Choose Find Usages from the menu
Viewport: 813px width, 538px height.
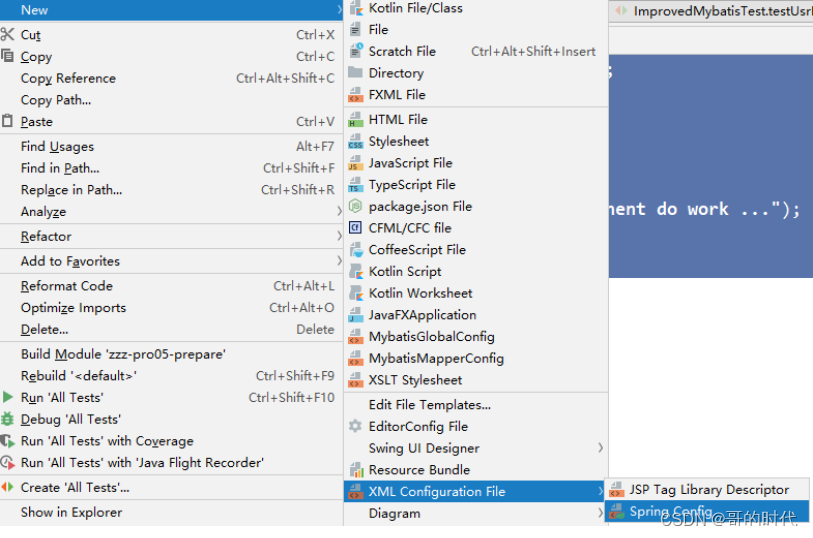click(x=172, y=147)
